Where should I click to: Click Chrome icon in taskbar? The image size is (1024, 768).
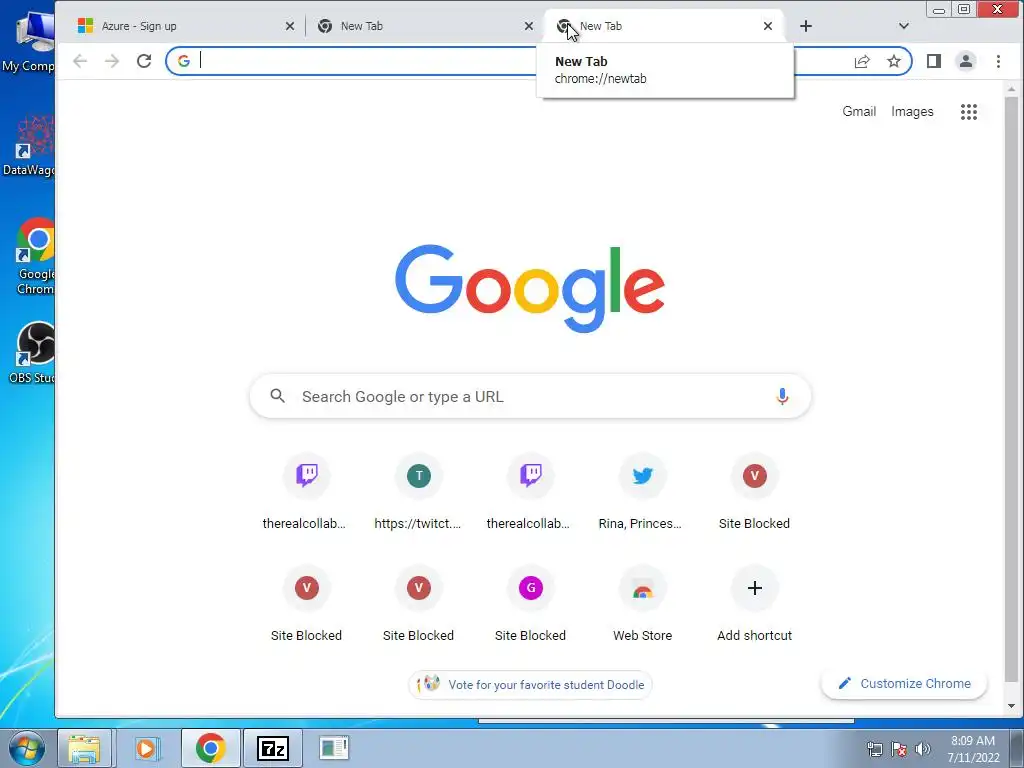pos(210,748)
